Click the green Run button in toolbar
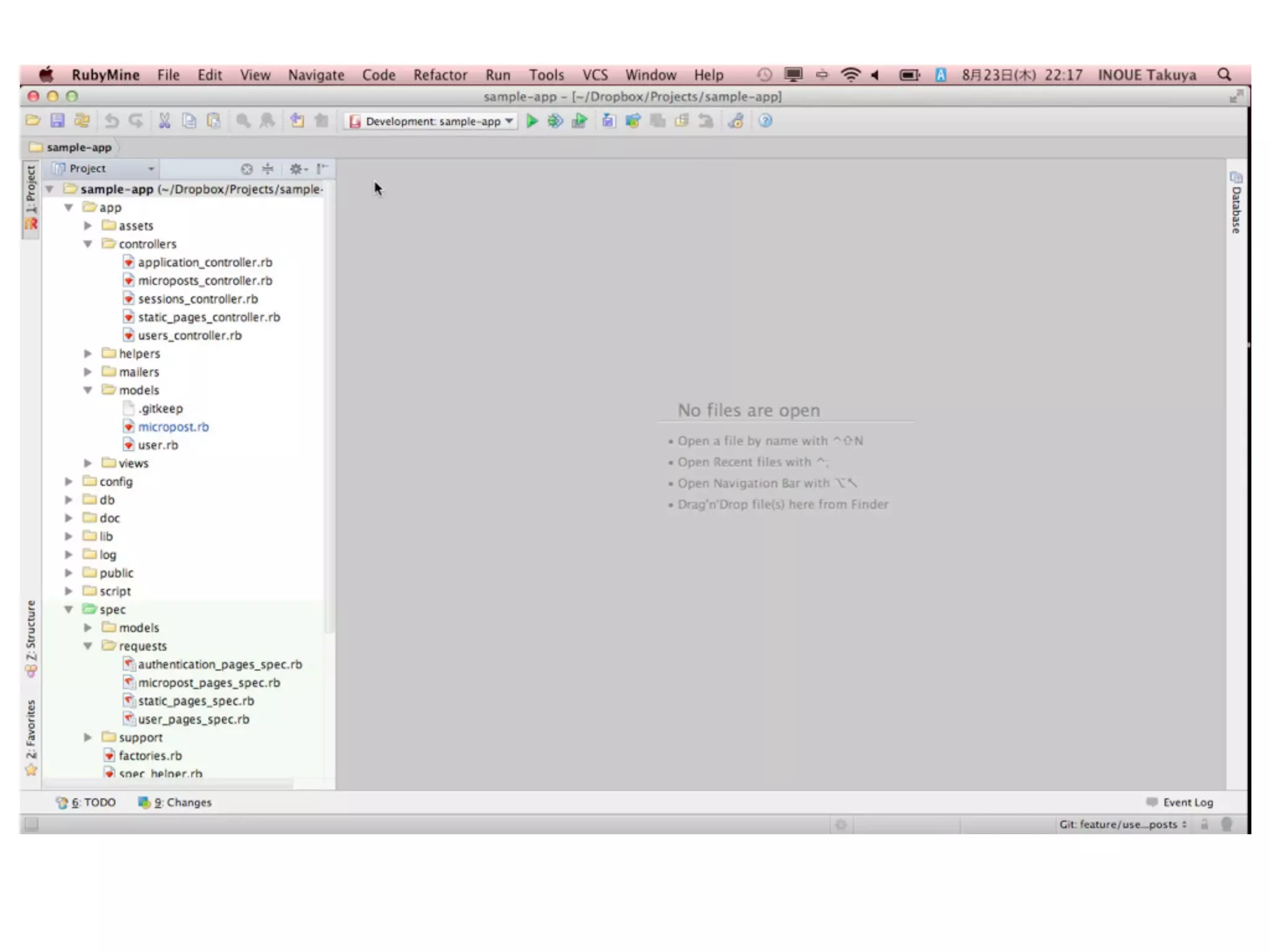Viewport: 1270px width, 952px height. coord(531,121)
